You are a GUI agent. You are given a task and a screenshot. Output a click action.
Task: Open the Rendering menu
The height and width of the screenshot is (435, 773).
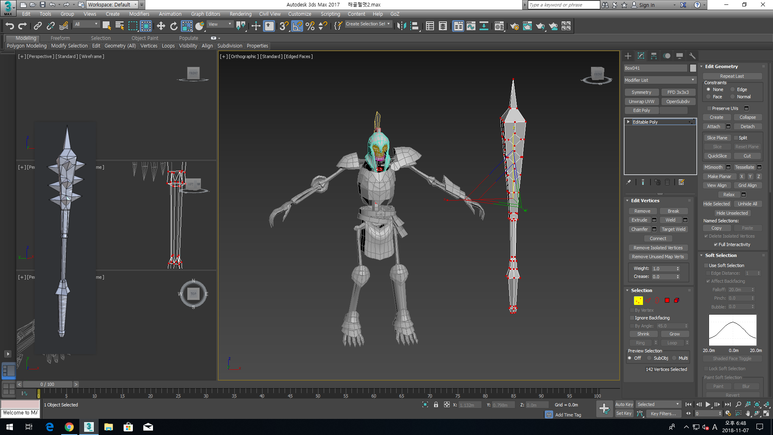(x=241, y=14)
